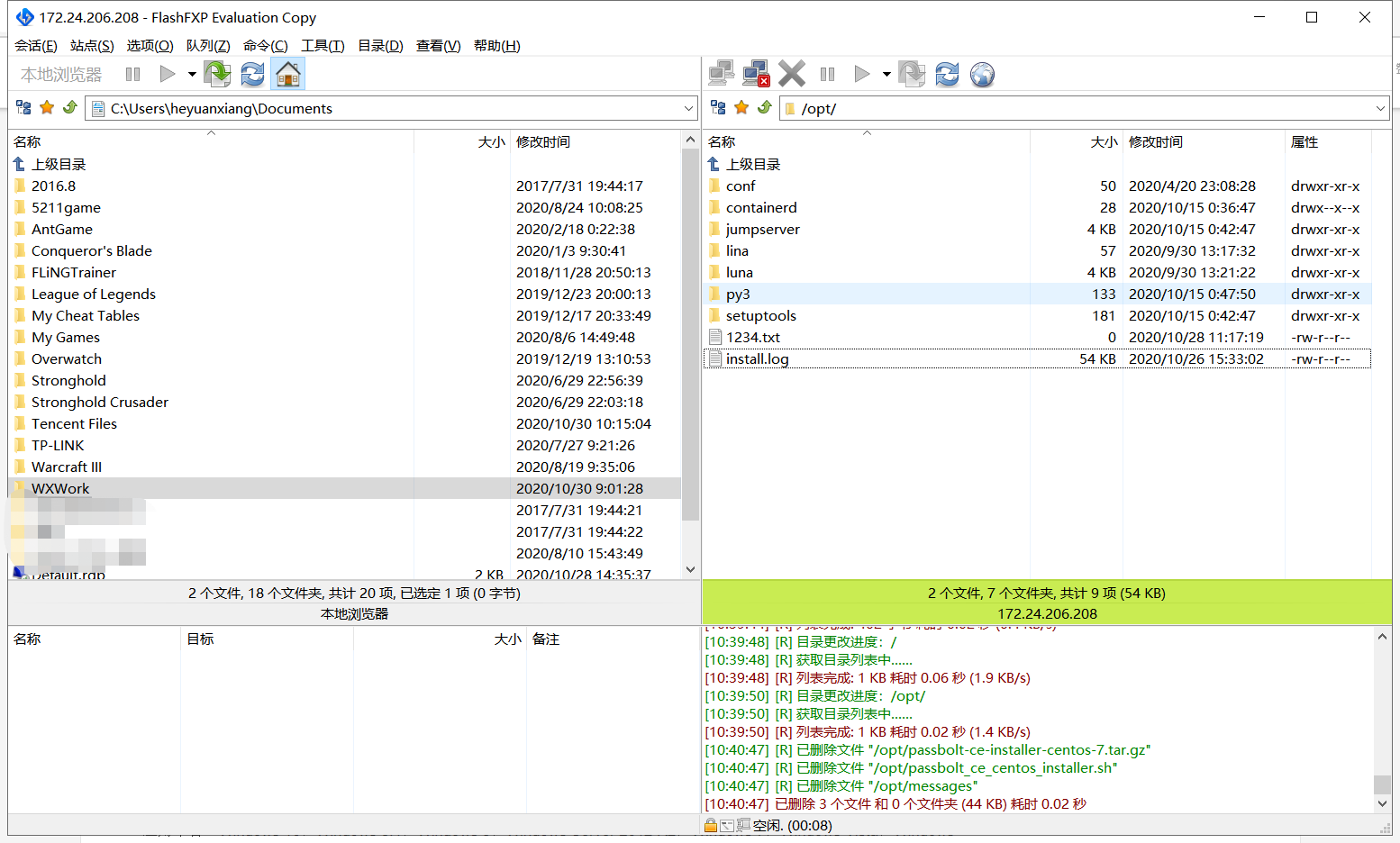Click the remote pane pause button
The width and height of the screenshot is (1400, 843).
[x=827, y=74]
